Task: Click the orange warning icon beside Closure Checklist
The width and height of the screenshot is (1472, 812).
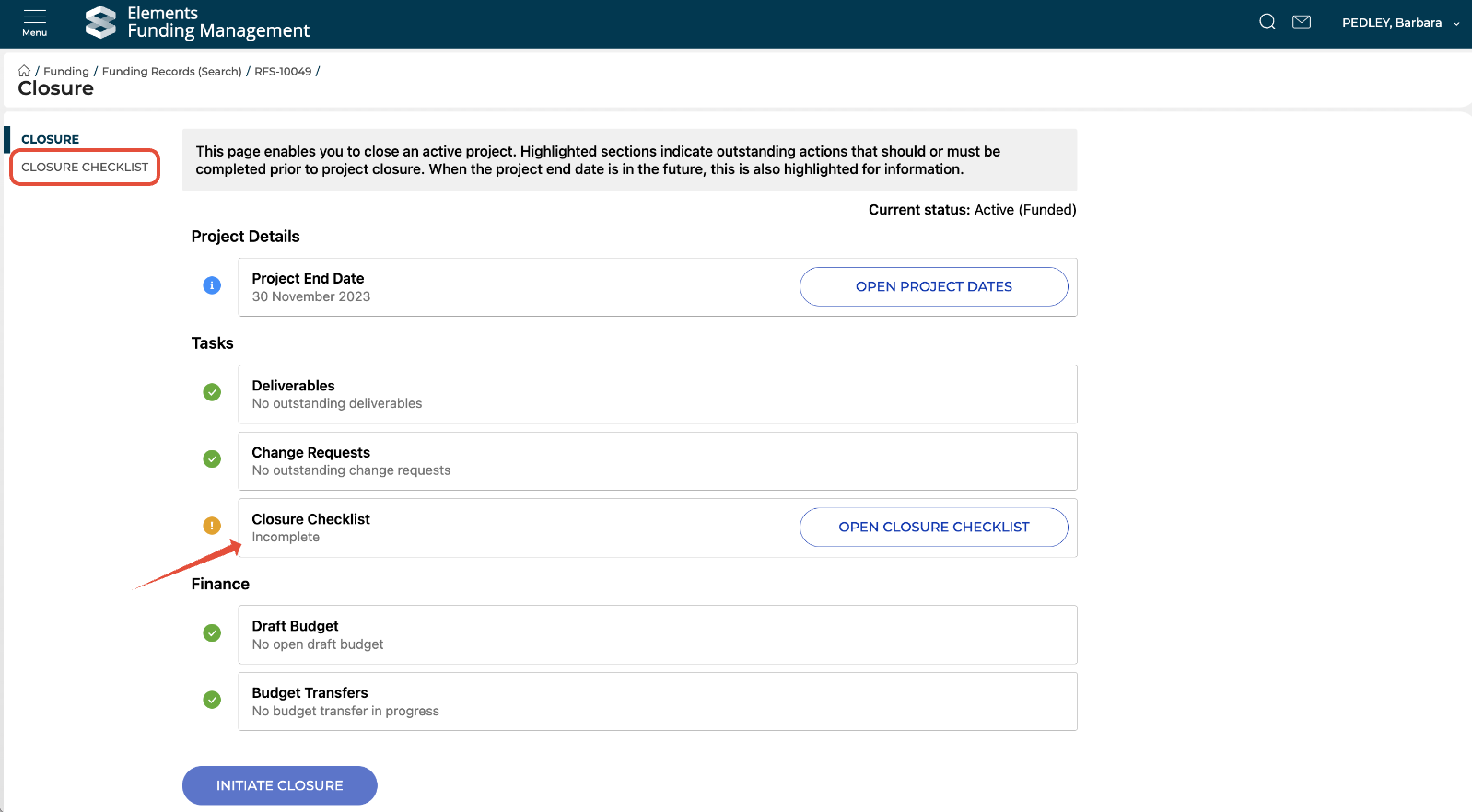Action: coord(212,526)
